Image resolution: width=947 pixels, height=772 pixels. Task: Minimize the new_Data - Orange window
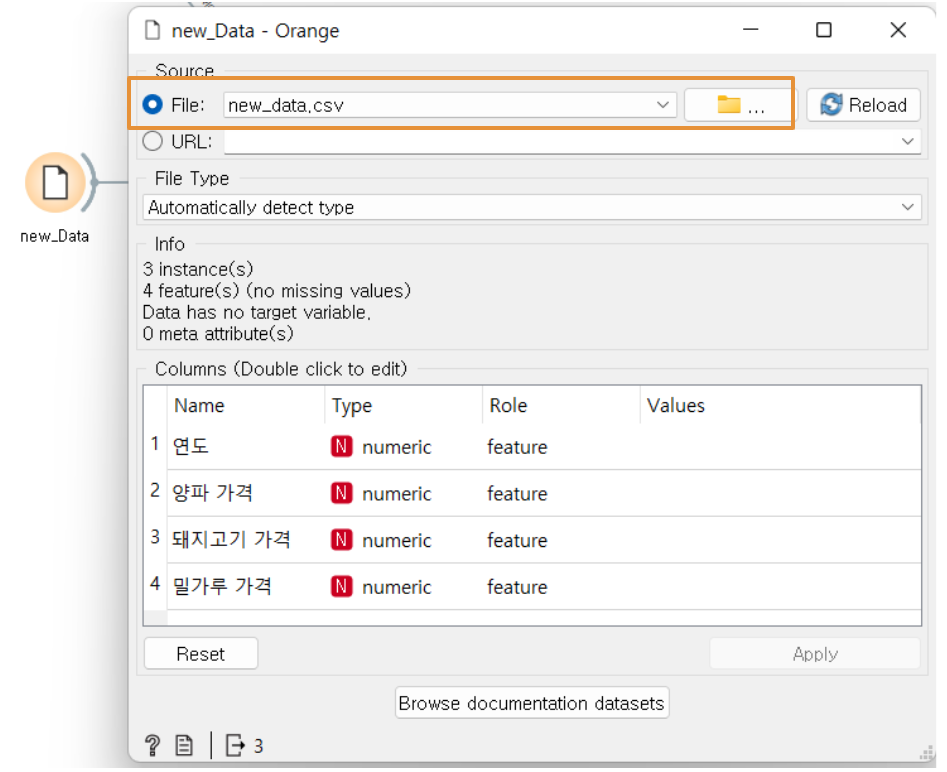(x=751, y=30)
